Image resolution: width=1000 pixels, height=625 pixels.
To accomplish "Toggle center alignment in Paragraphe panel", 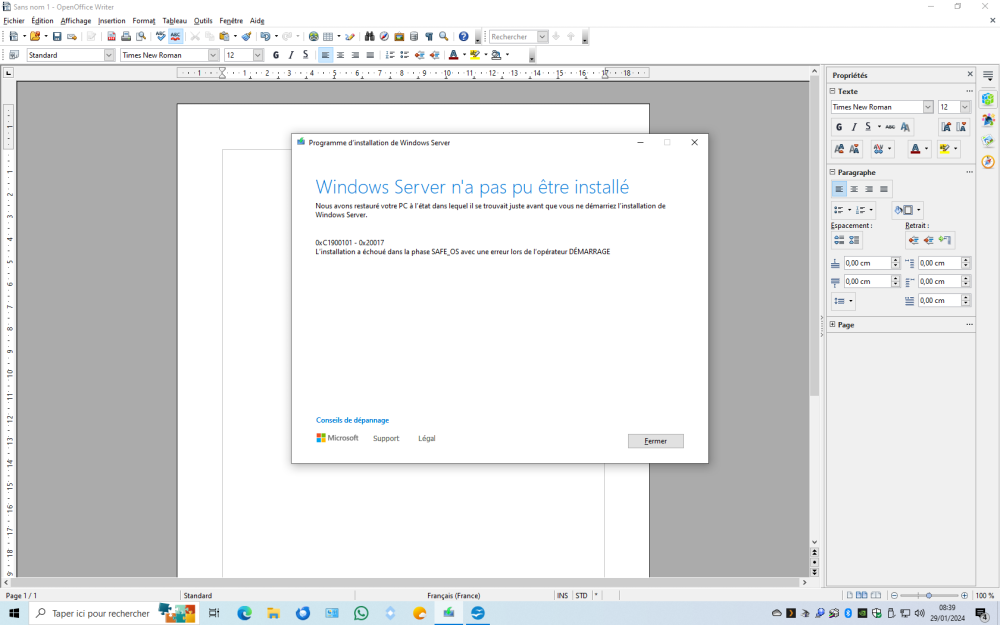I will [x=854, y=189].
